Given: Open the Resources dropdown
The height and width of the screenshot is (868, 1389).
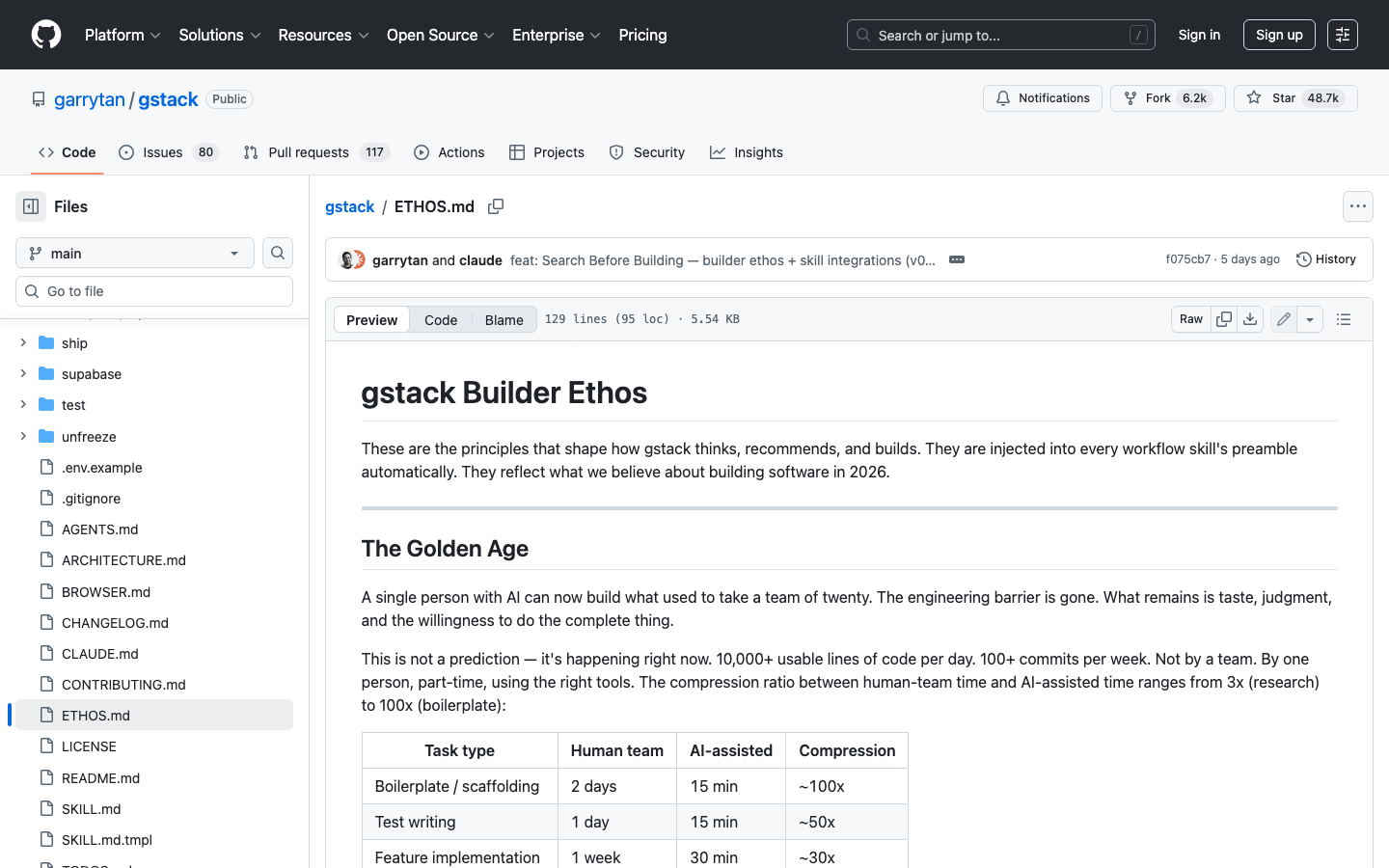Looking at the screenshot, I should pyautogui.click(x=323, y=35).
